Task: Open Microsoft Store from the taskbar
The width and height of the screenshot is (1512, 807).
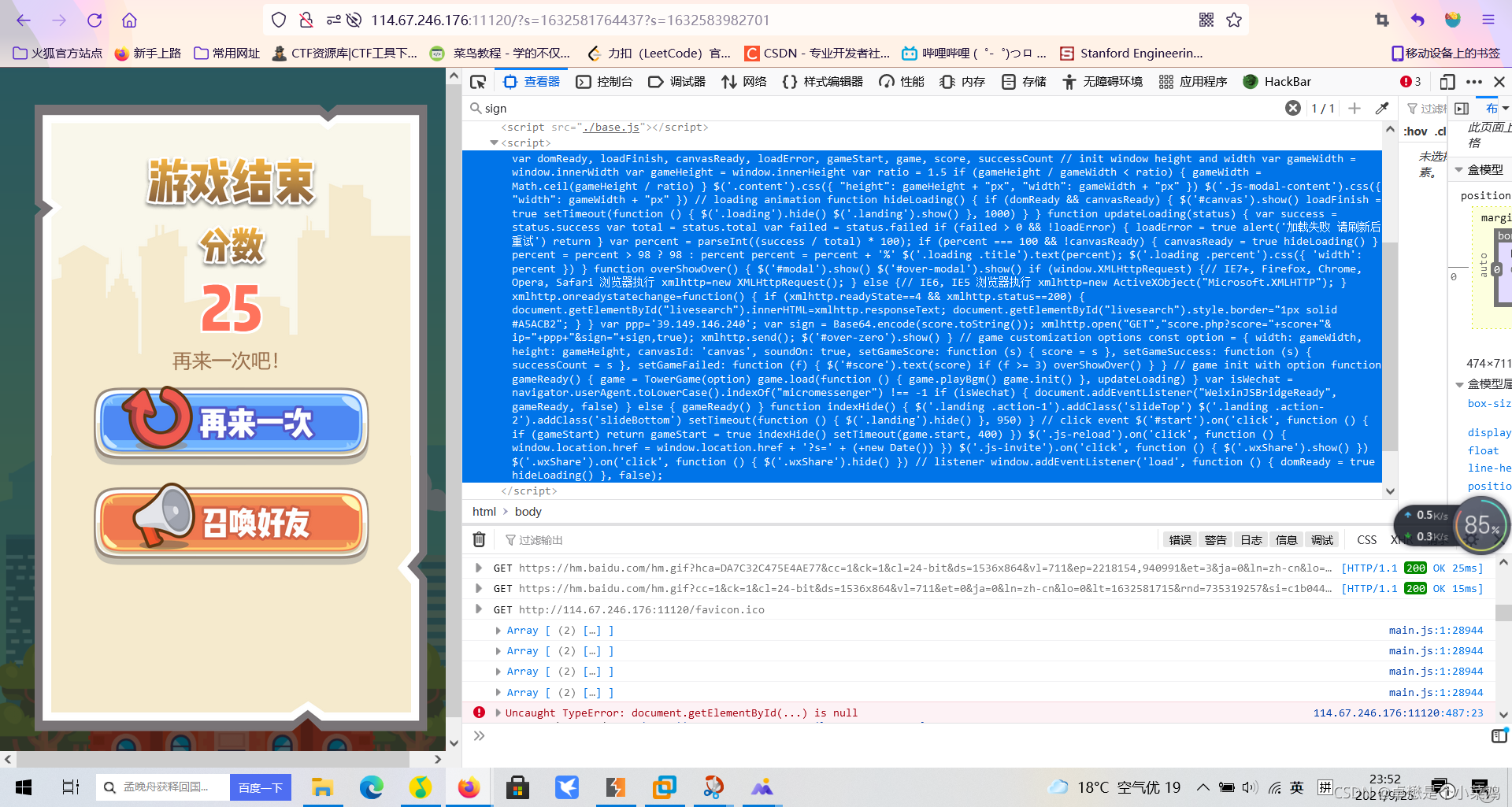Action: click(x=517, y=787)
